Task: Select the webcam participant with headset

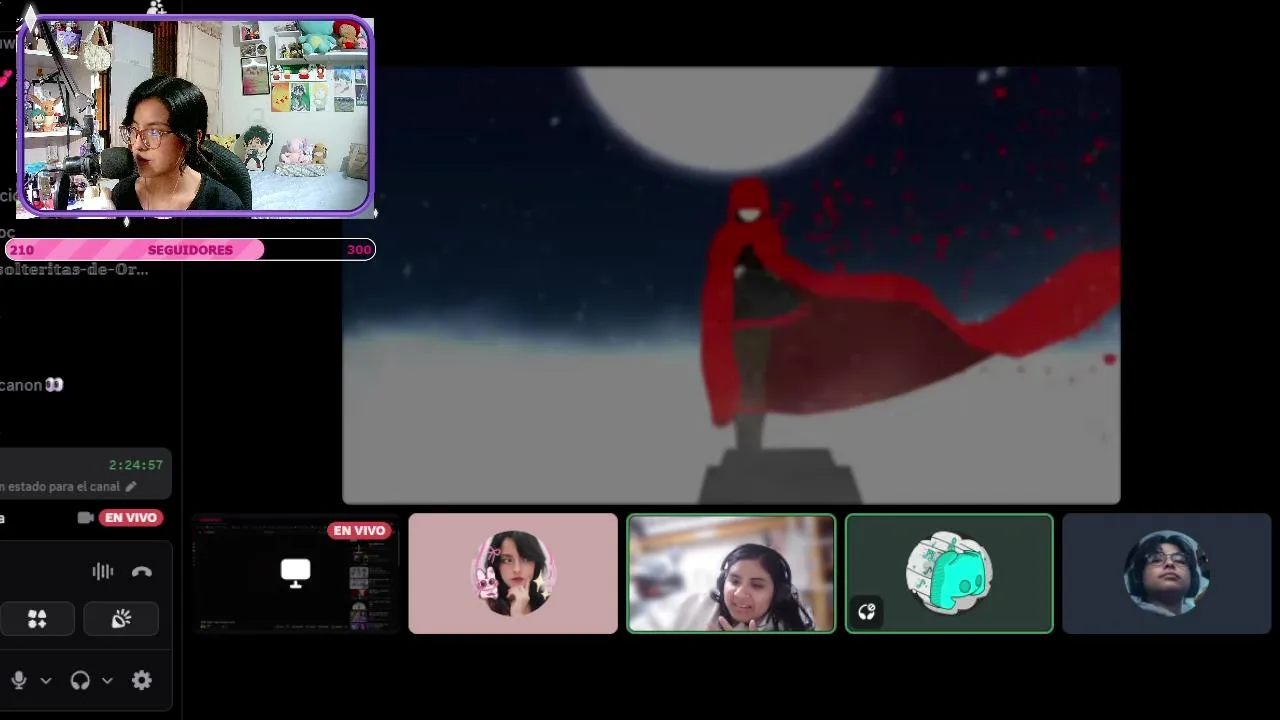Action: point(731,573)
